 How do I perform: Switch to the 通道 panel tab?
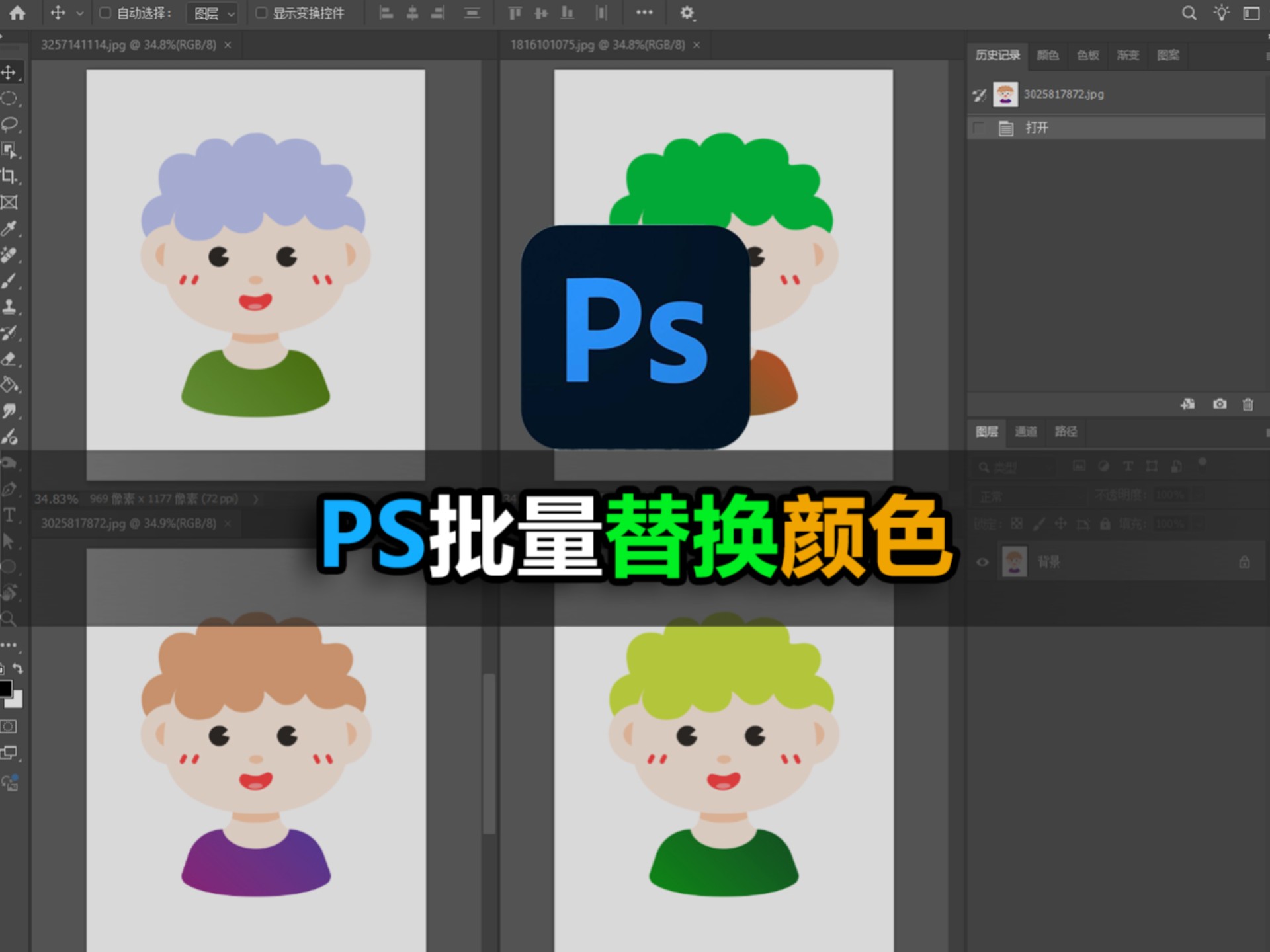pyautogui.click(x=1025, y=432)
